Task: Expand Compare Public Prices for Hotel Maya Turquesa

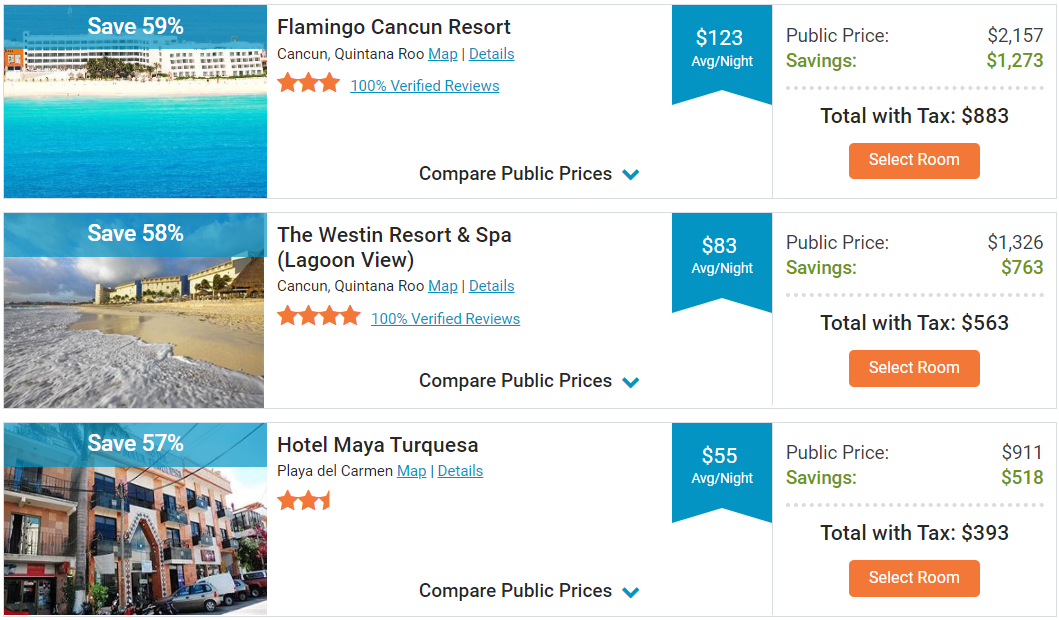Action: [x=529, y=591]
